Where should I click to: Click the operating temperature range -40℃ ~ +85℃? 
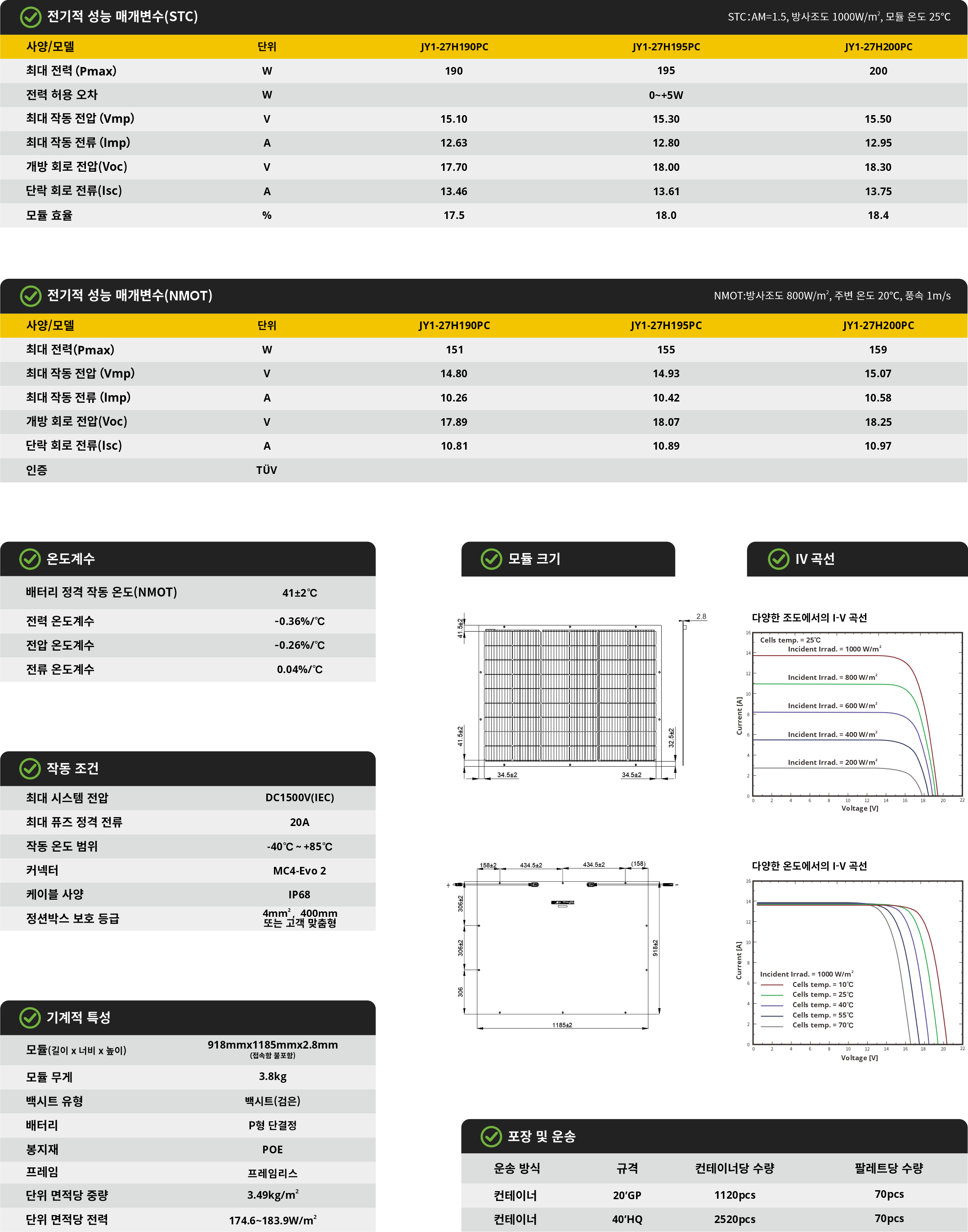point(300,846)
